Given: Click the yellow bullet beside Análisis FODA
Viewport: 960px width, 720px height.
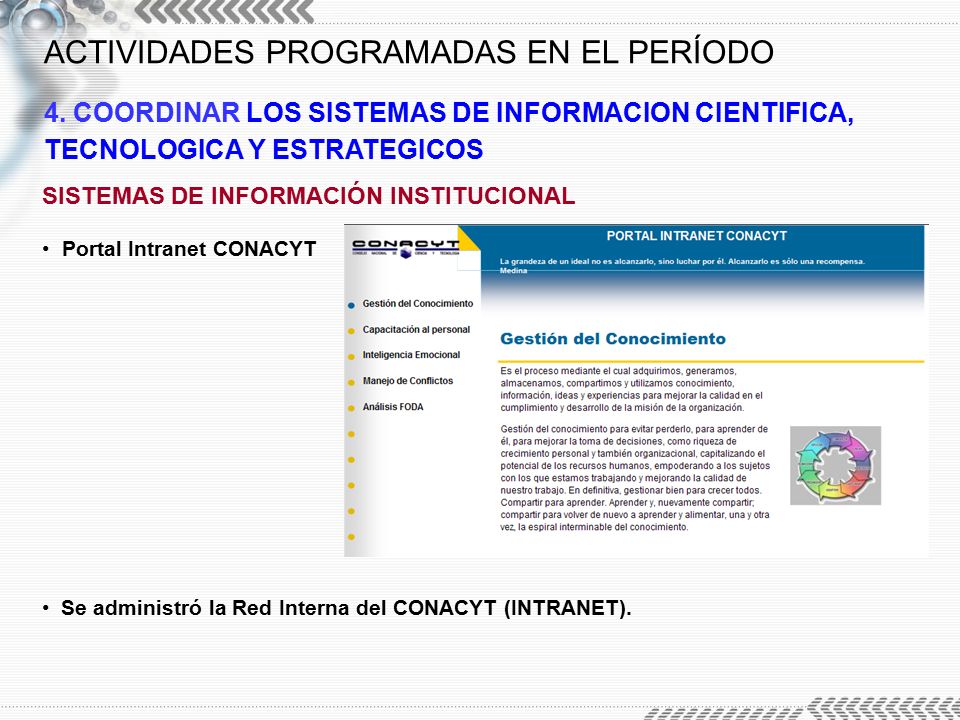Looking at the screenshot, I should pos(351,408).
